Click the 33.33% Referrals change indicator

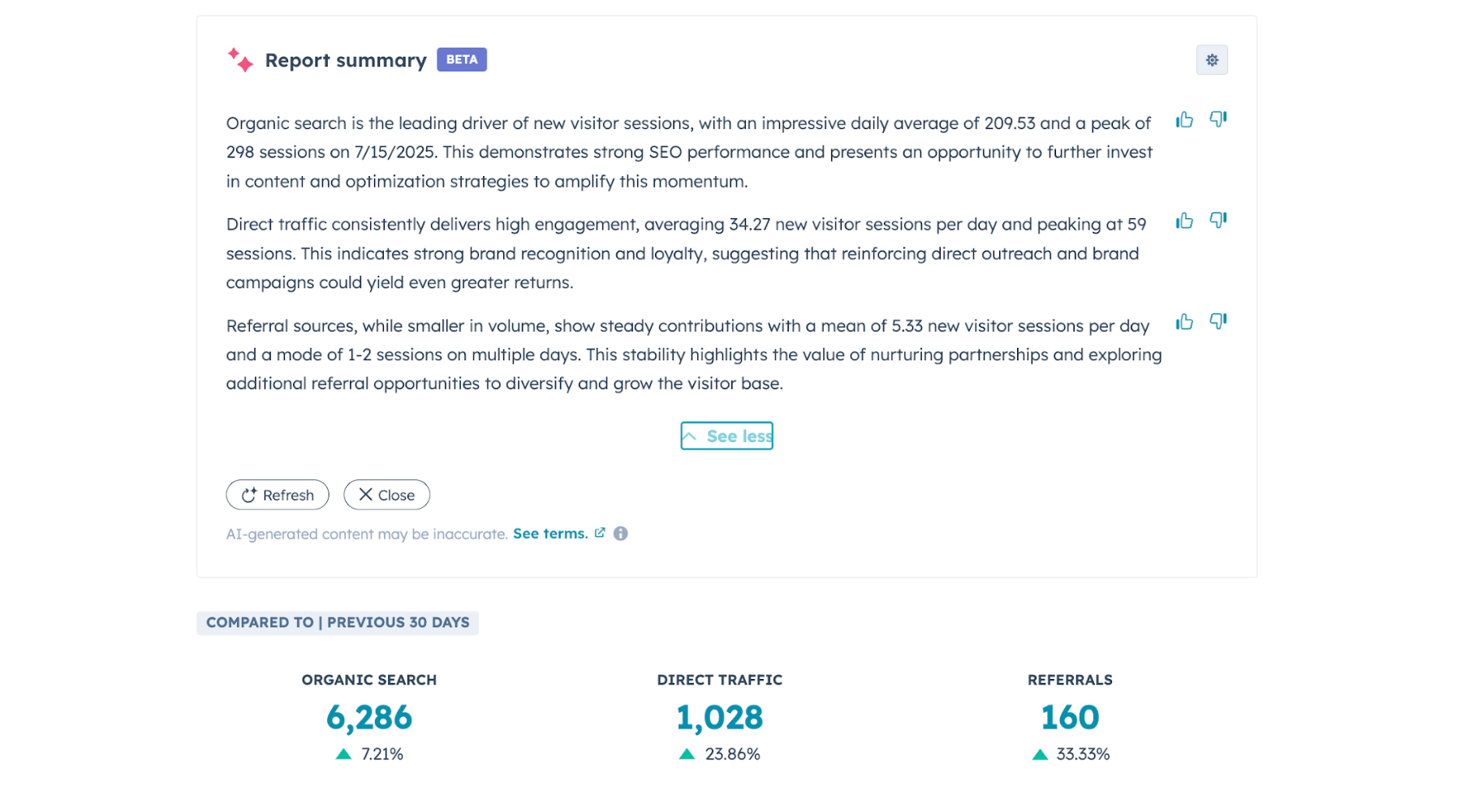click(x=1071, y=754)
